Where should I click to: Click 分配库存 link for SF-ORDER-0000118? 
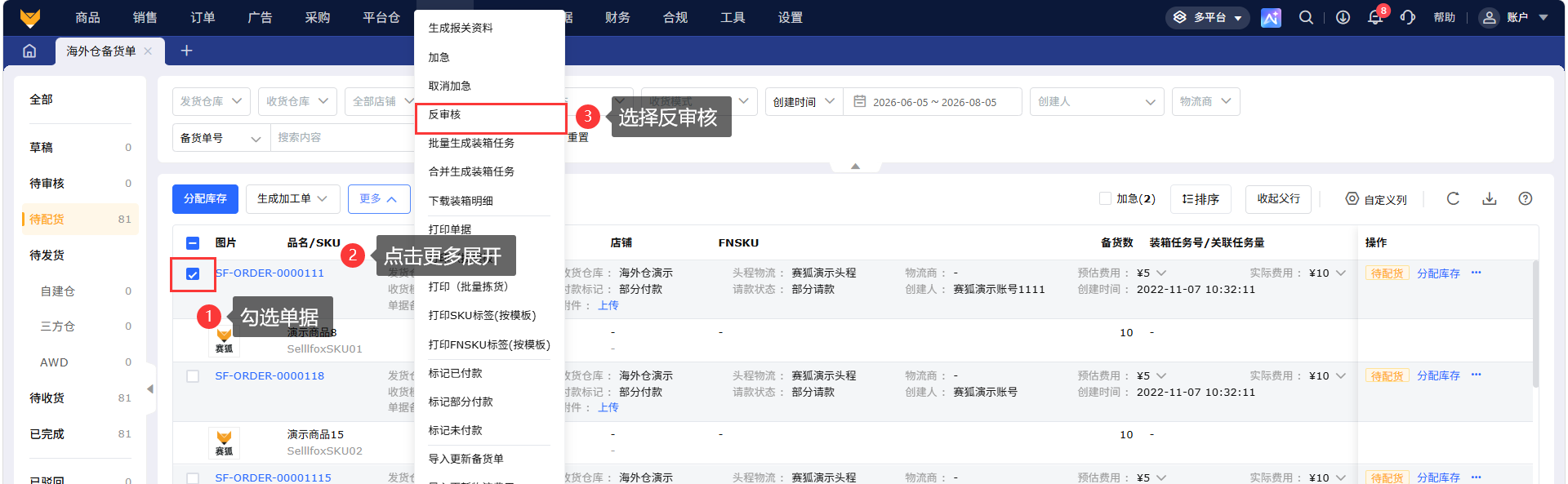tap(1438, 375)
